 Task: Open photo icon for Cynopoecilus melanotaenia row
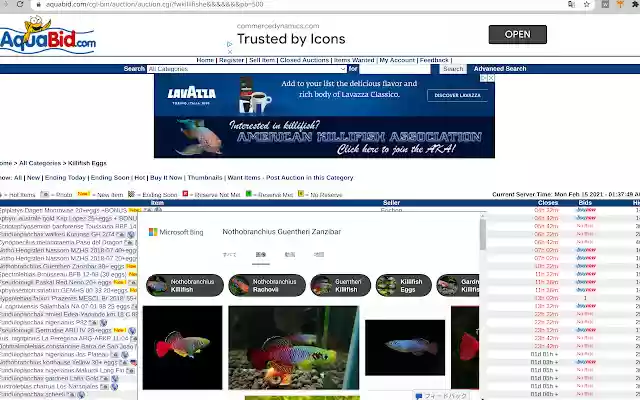tap(129, 242)
